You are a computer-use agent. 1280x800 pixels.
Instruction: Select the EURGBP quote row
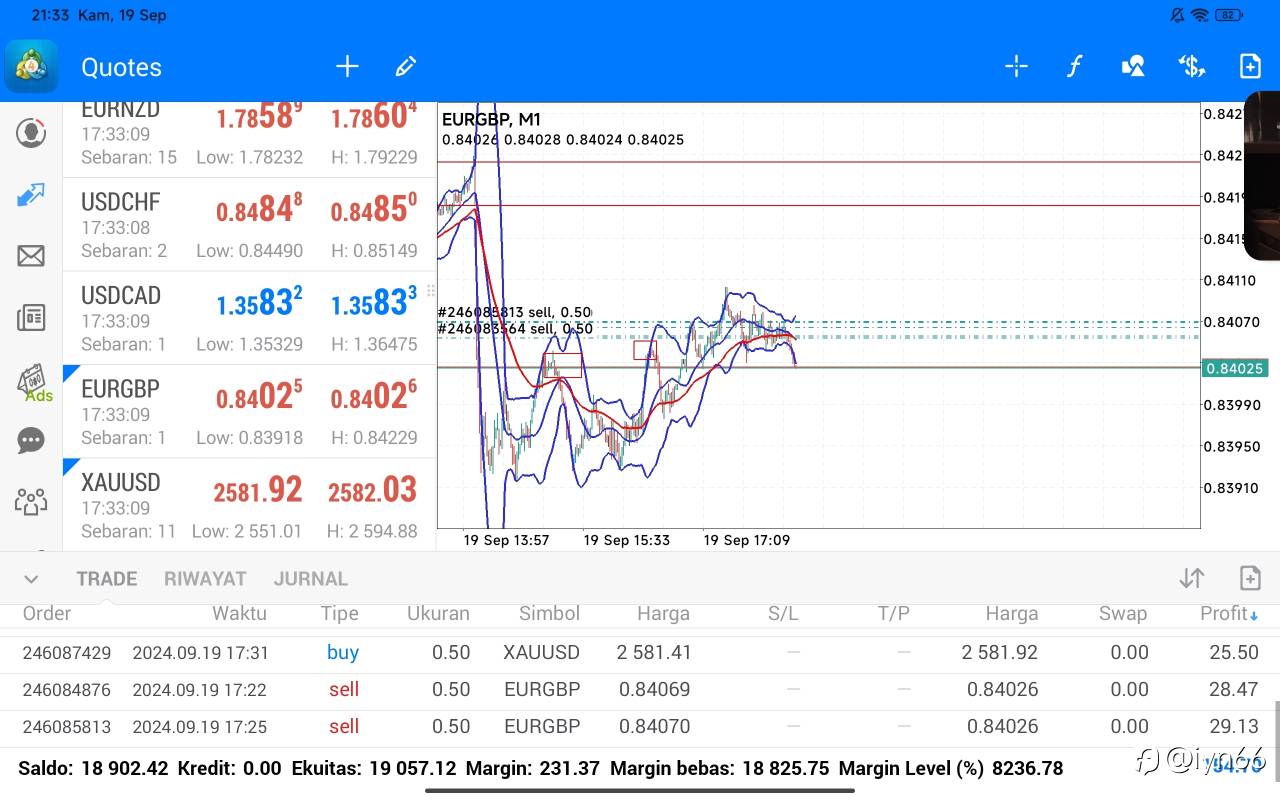(x=249, y=411)
